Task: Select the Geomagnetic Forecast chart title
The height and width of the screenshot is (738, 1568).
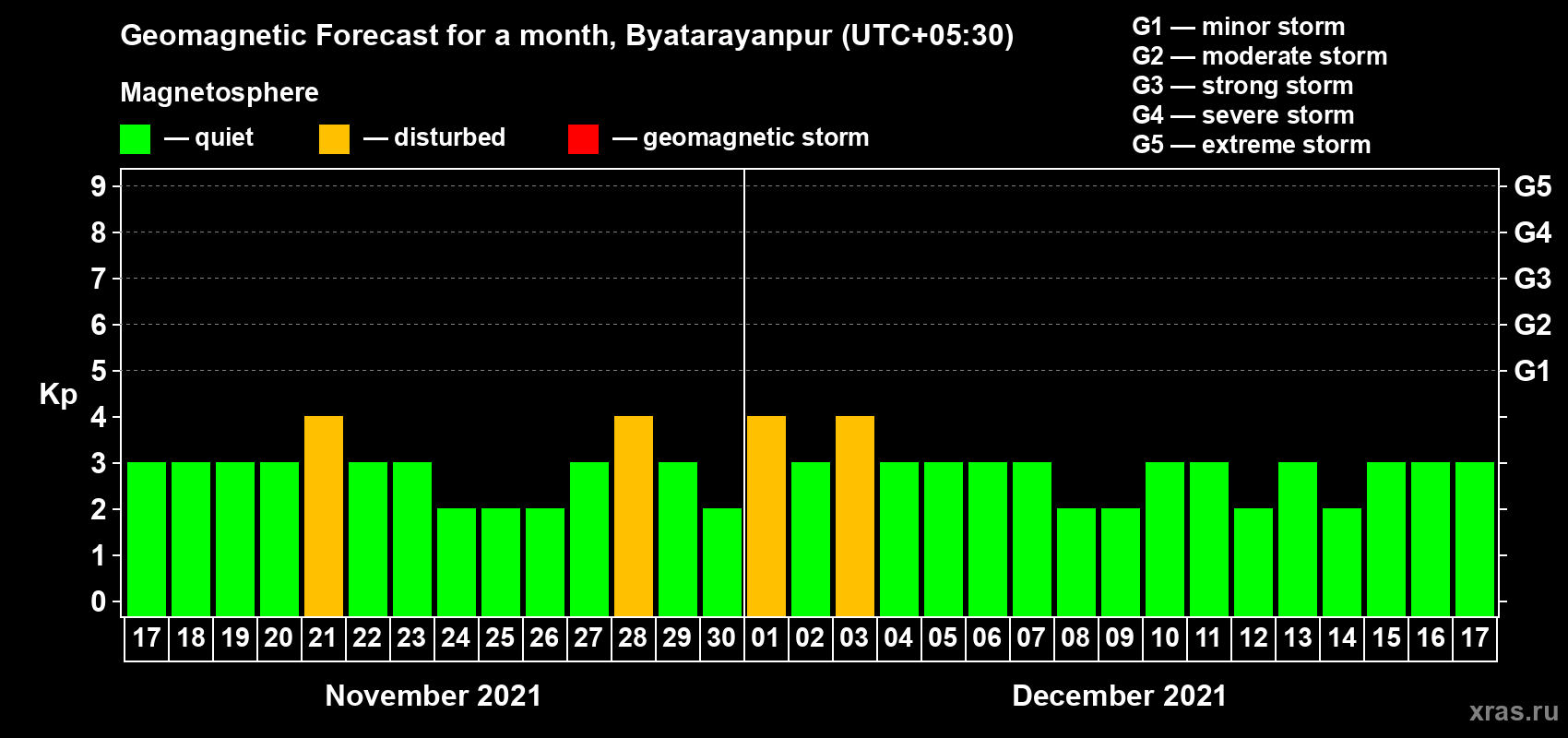Action: [x=567, y=36]
